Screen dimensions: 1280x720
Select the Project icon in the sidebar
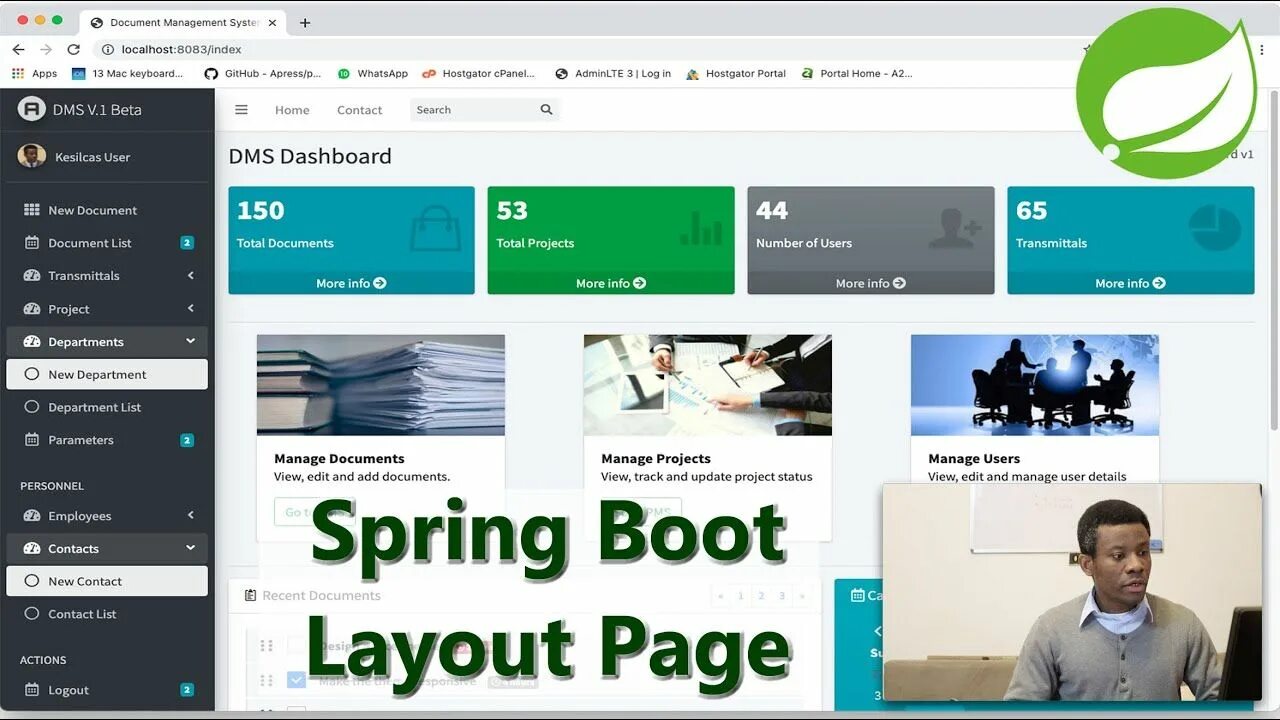click(x=31, y=308)
